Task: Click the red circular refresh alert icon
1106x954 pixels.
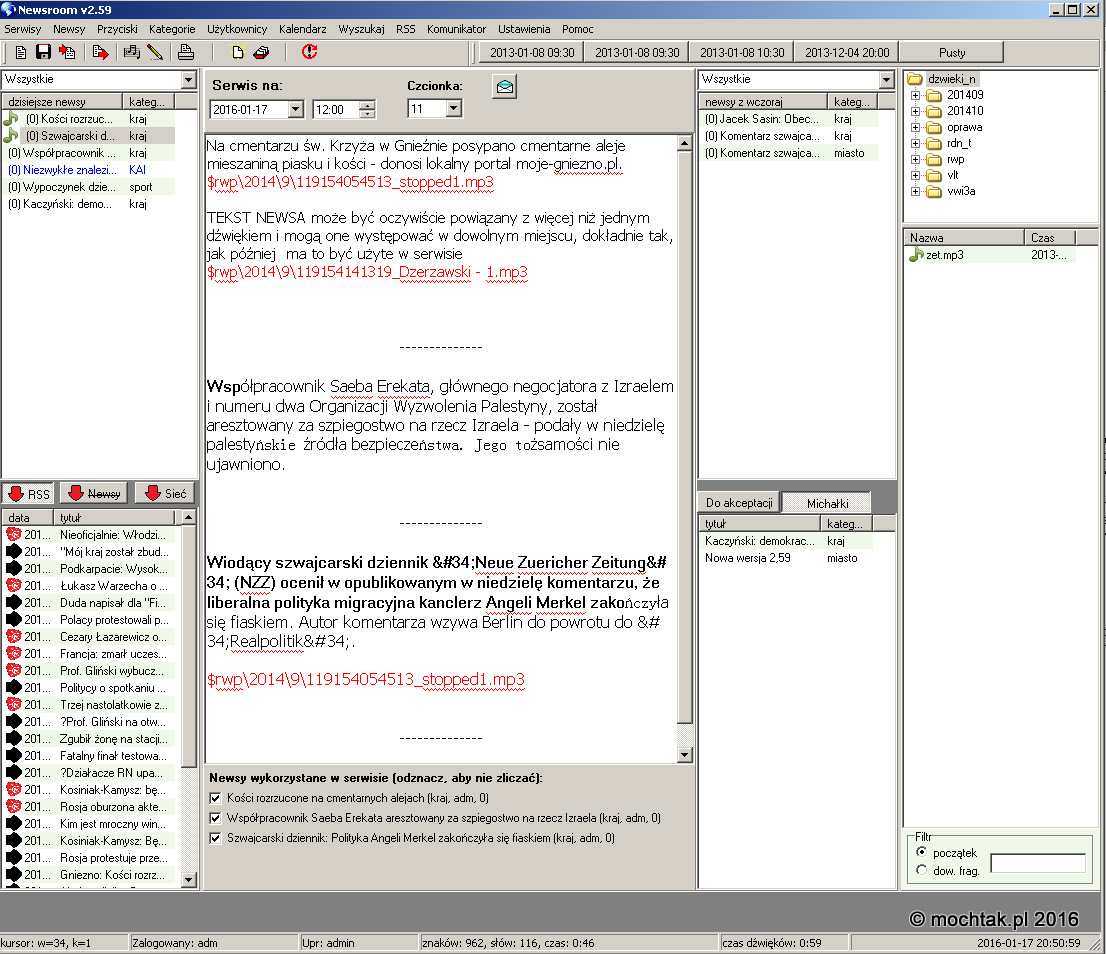Action: coord(309,52)
